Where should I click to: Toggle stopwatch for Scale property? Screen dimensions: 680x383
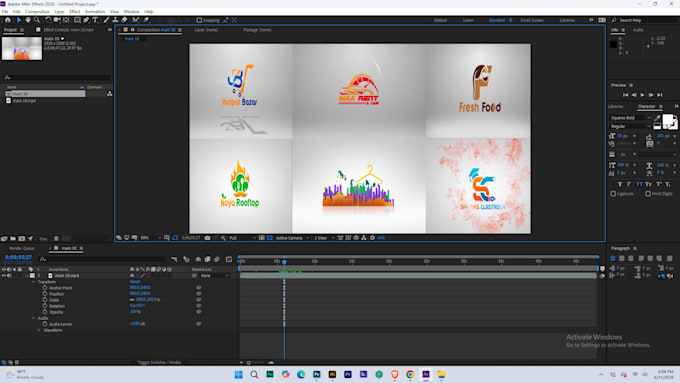click(x=45, y=300)
